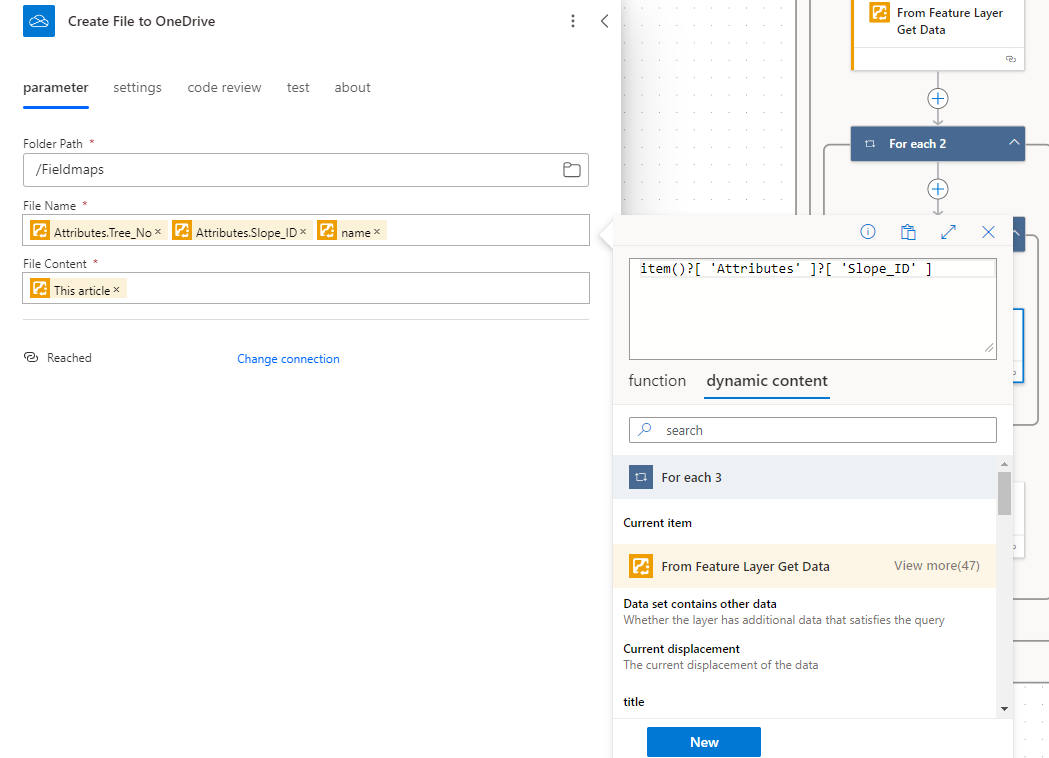Click the plus button above For each 2
The height and width of the screenshot is (758, 1049).
pyautogui.click(x=937, y=98)
